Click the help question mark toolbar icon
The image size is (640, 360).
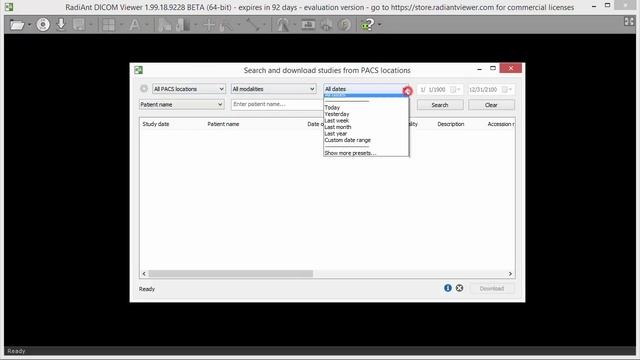(x=367, y=25)
